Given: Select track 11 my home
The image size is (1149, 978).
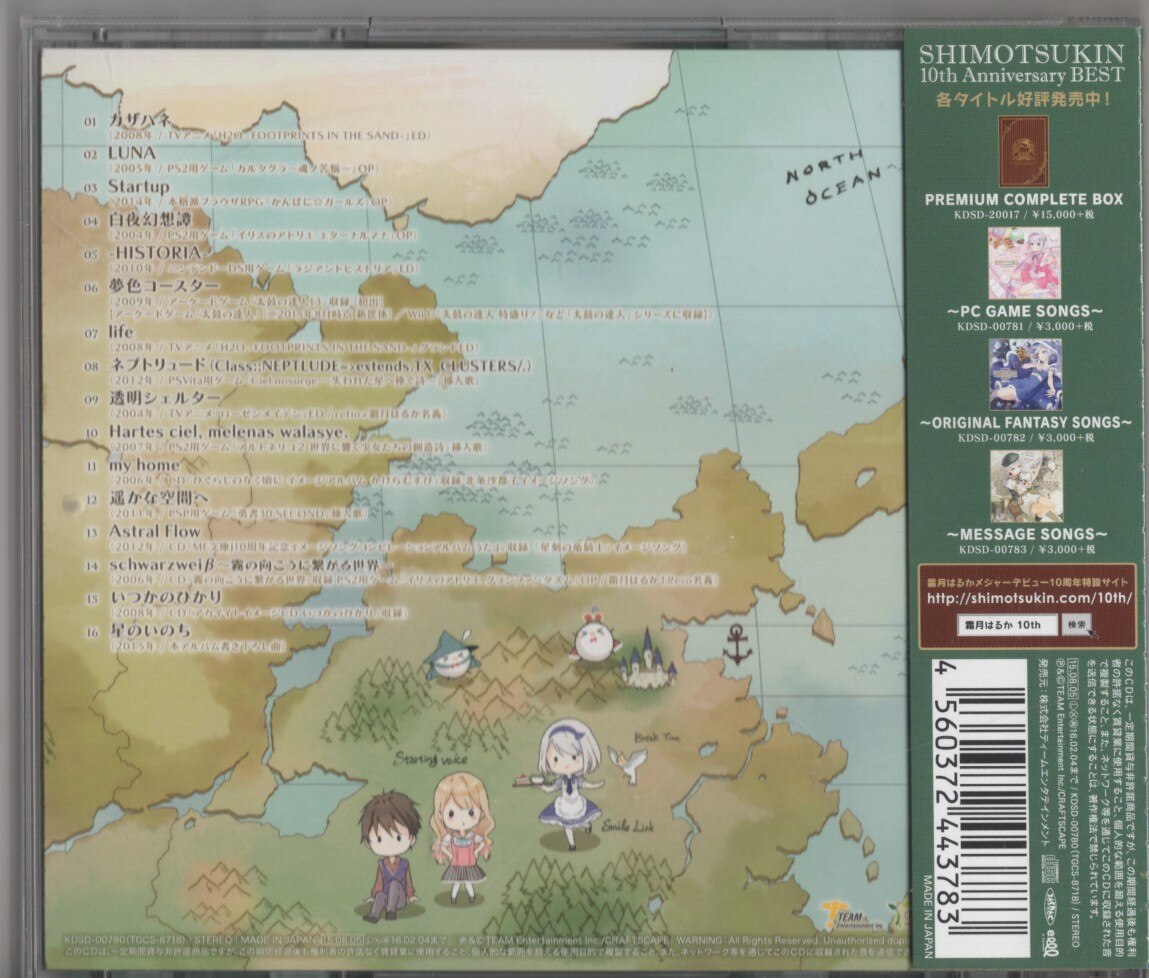Looking at the screenshot, I should [144, 465].
